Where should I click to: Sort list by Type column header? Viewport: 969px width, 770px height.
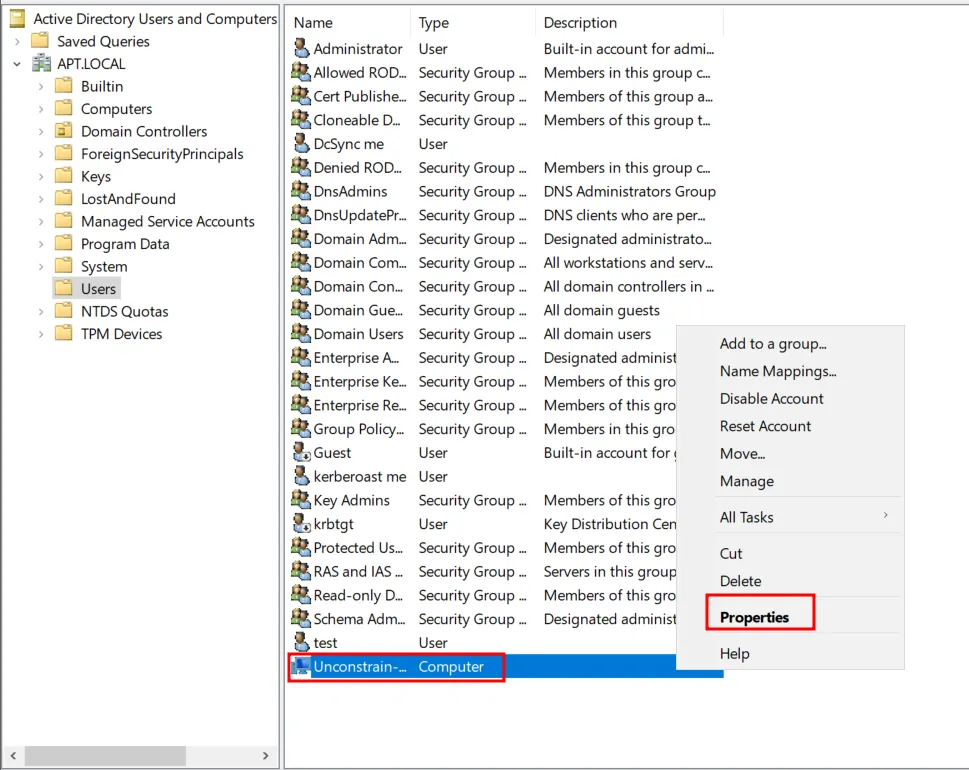[473, 23]
